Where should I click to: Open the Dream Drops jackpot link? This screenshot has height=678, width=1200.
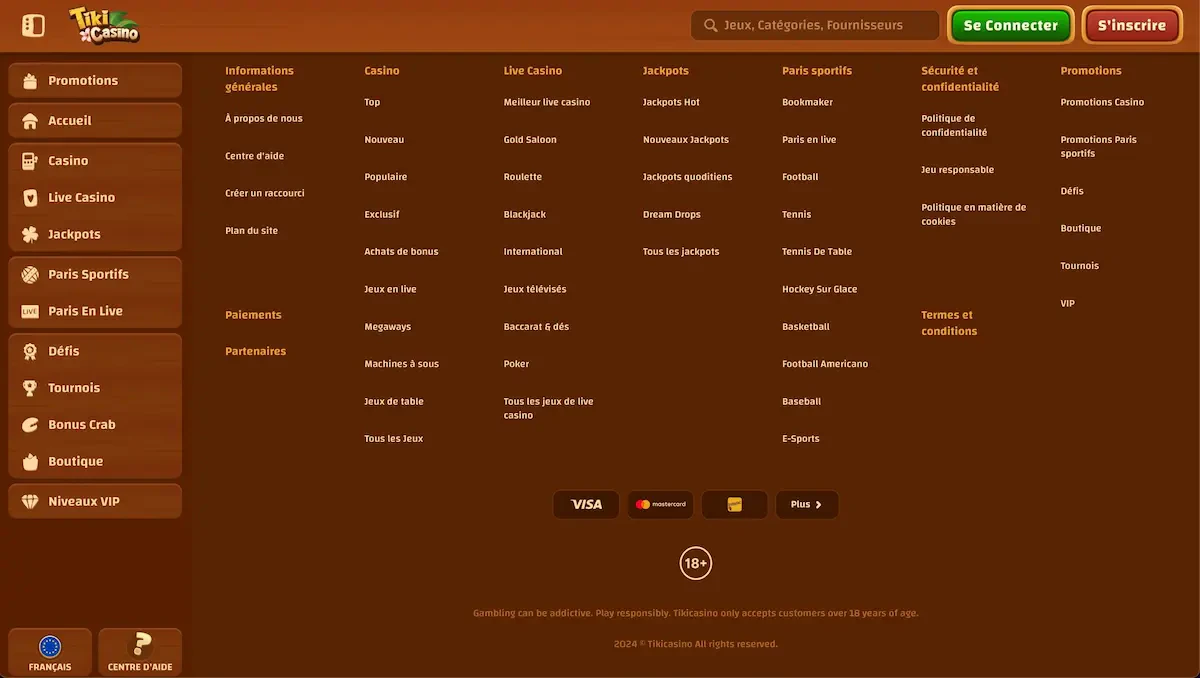672,215
